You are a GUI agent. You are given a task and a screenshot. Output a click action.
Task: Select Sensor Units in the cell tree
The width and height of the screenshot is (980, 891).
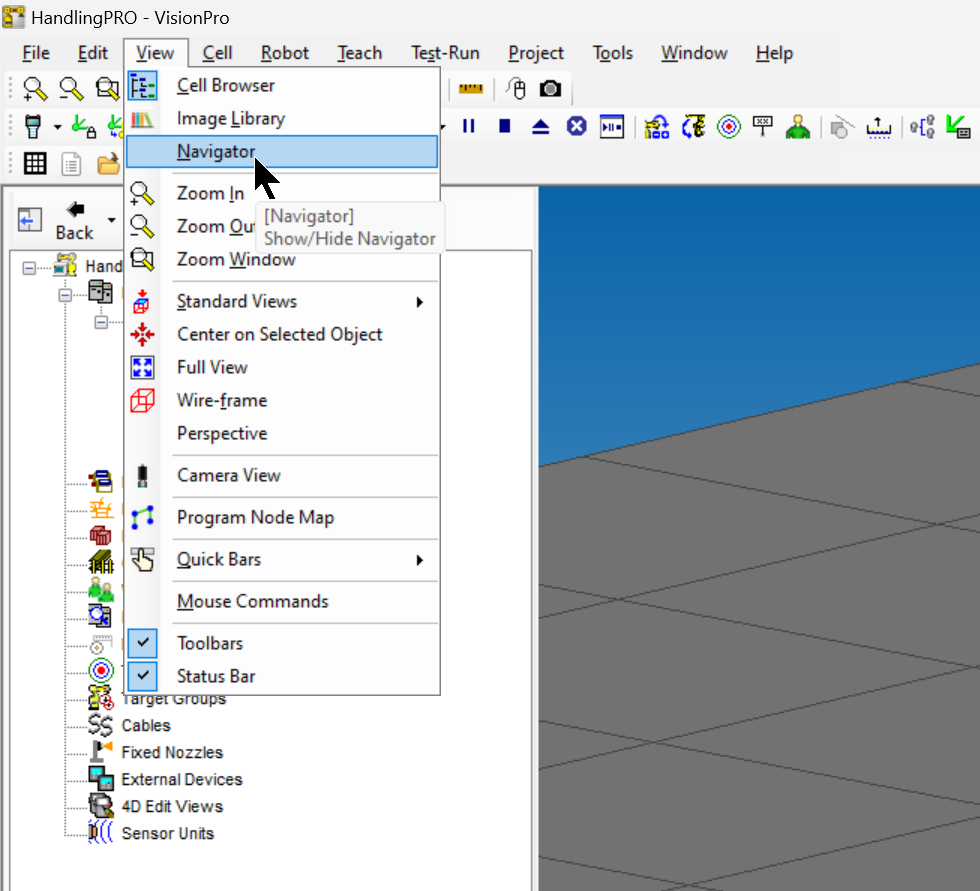tap(168, 834)
